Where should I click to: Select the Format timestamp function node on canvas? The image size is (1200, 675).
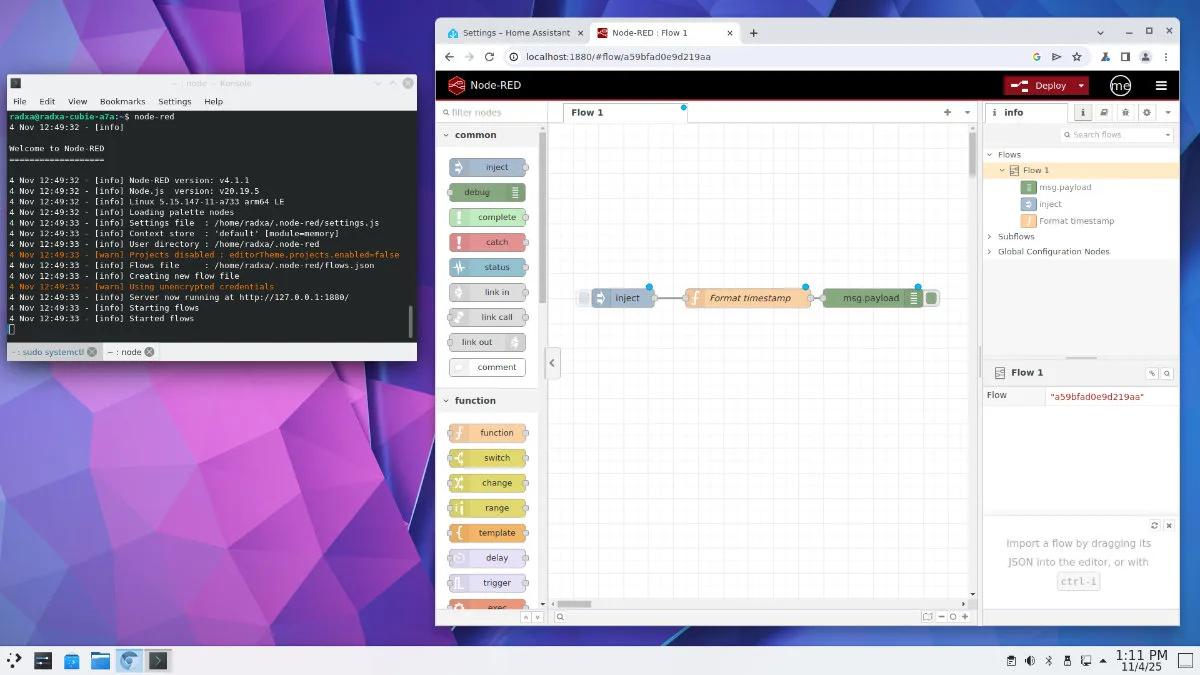(749, 298)
